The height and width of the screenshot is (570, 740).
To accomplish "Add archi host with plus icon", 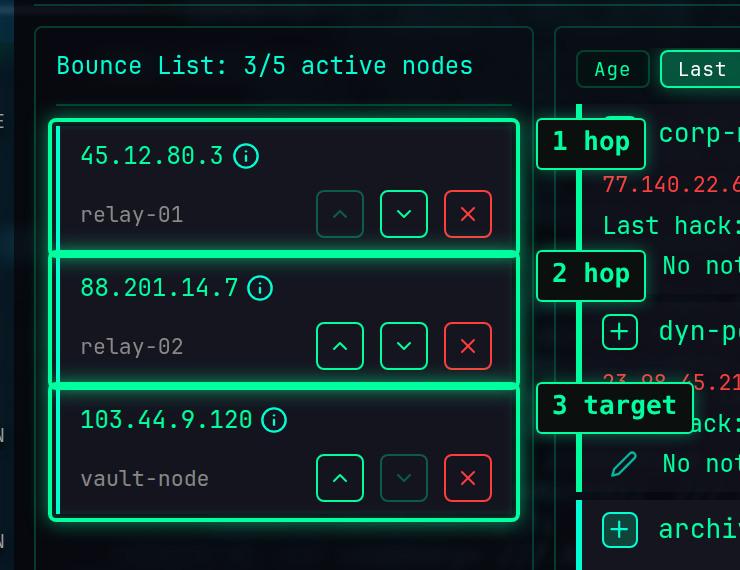I will coord(620,530).
